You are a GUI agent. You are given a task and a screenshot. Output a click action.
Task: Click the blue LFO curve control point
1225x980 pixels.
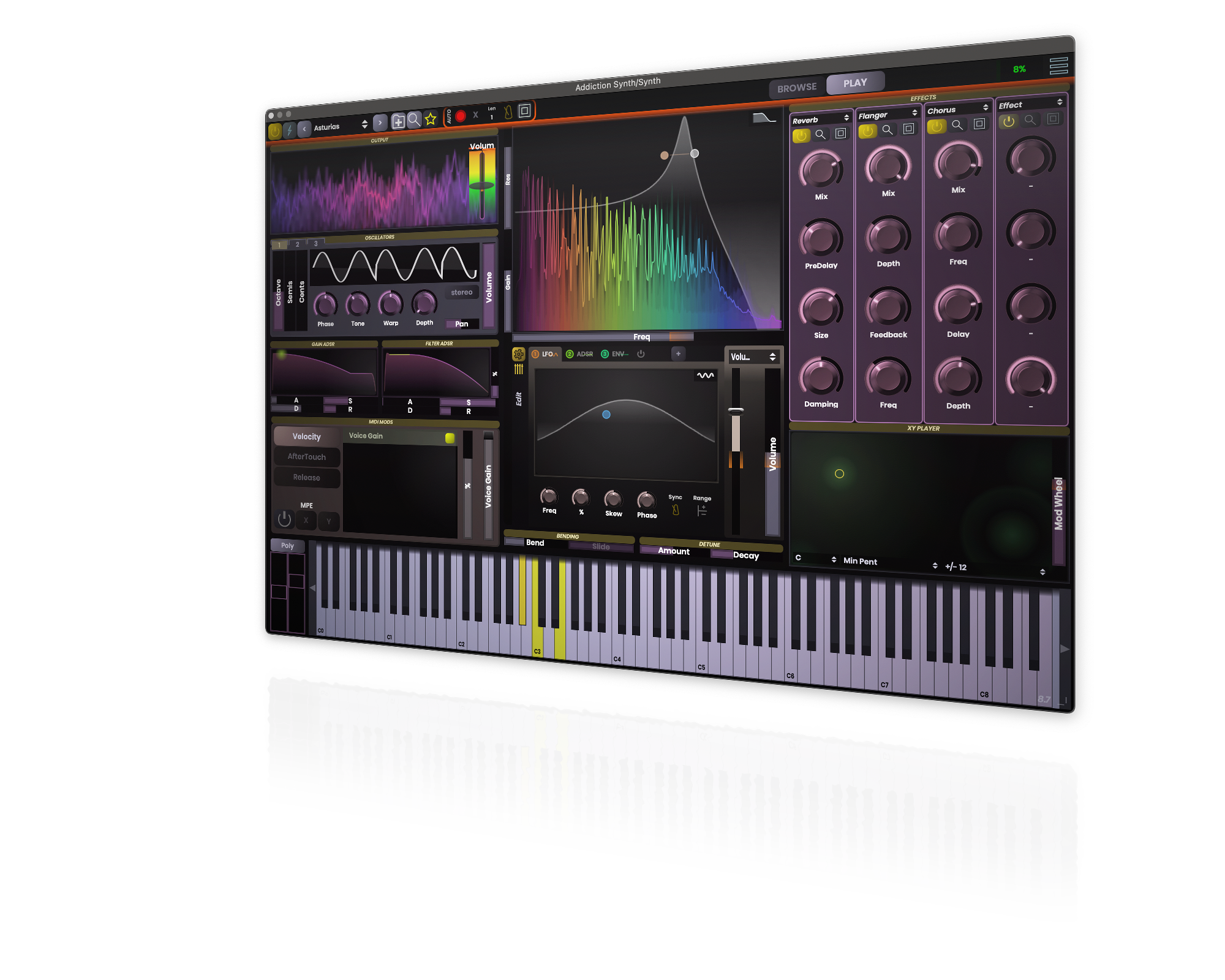tap(606, 415)
